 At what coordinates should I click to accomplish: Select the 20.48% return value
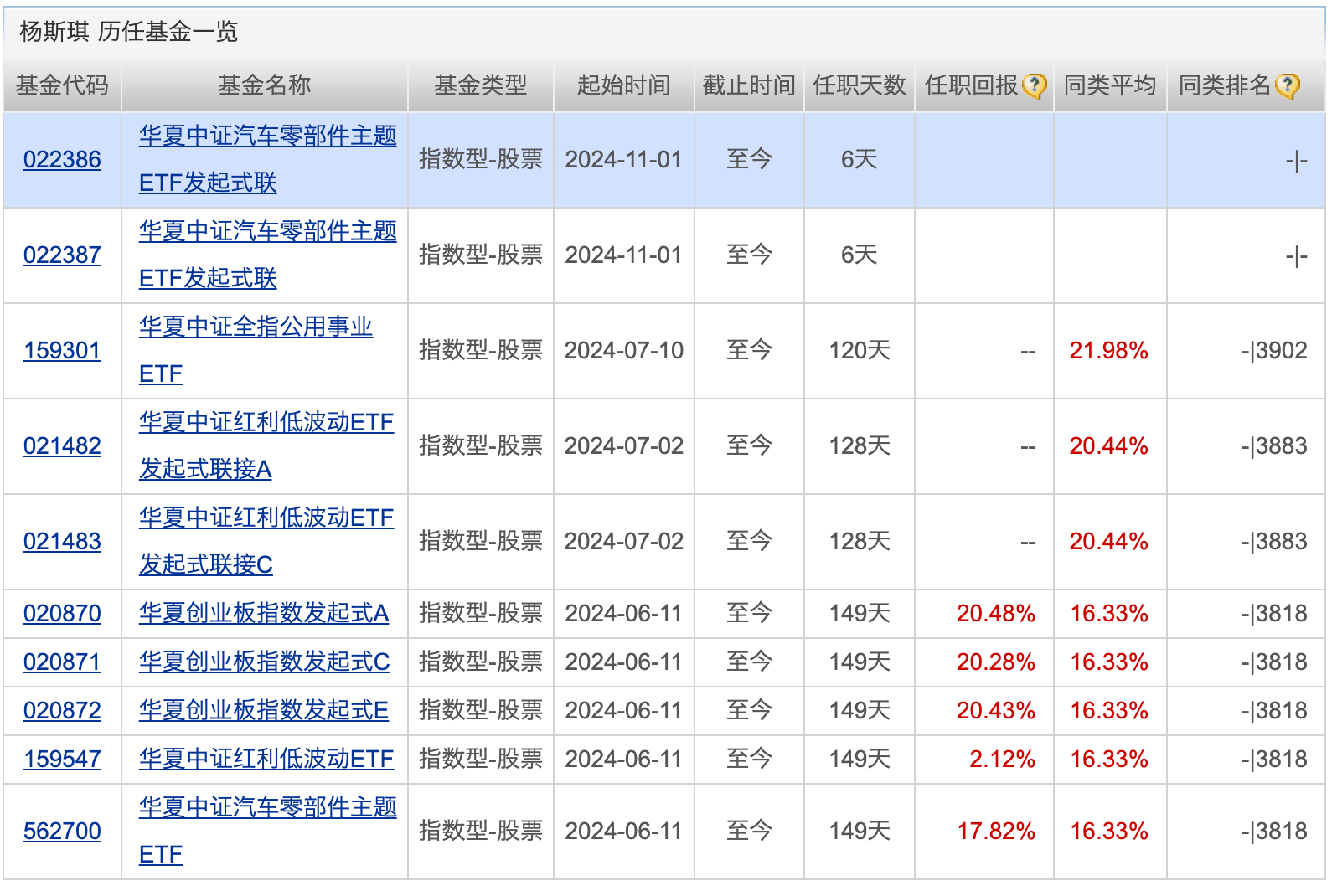[996, 613]
